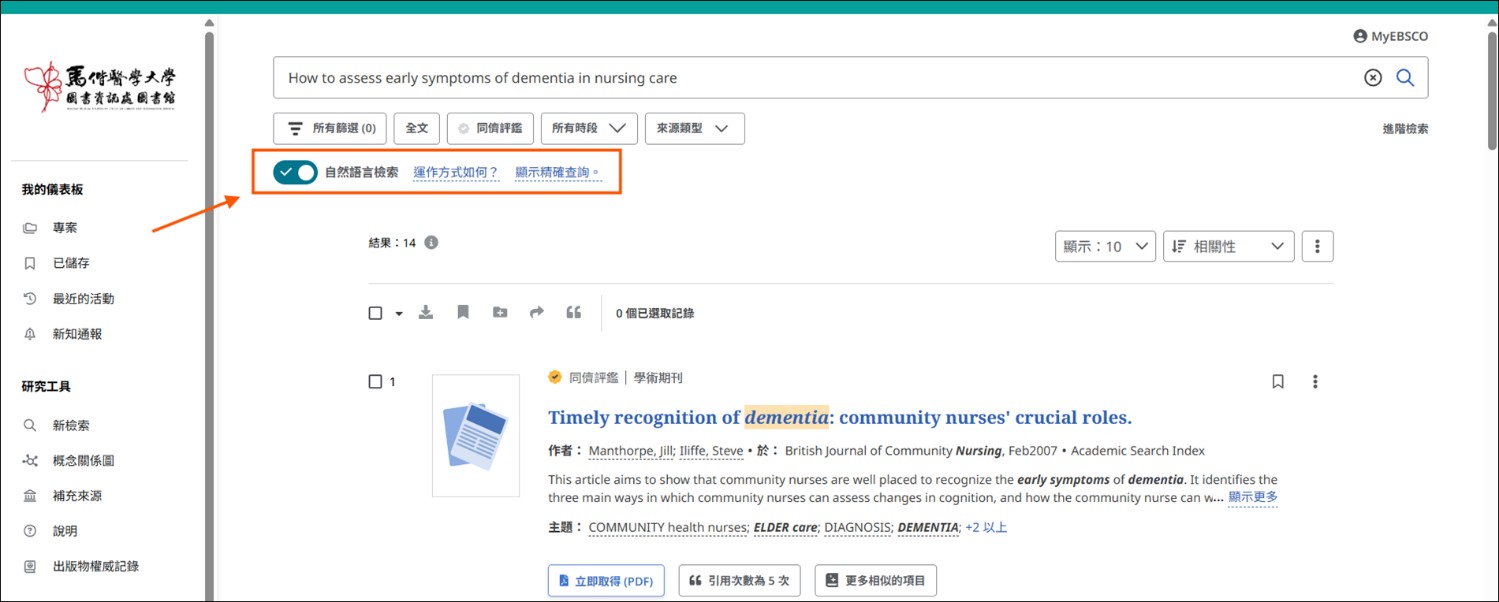Click the cite quotation mark icon in toolbar
1499x602 pixels.
pos(573,313)
